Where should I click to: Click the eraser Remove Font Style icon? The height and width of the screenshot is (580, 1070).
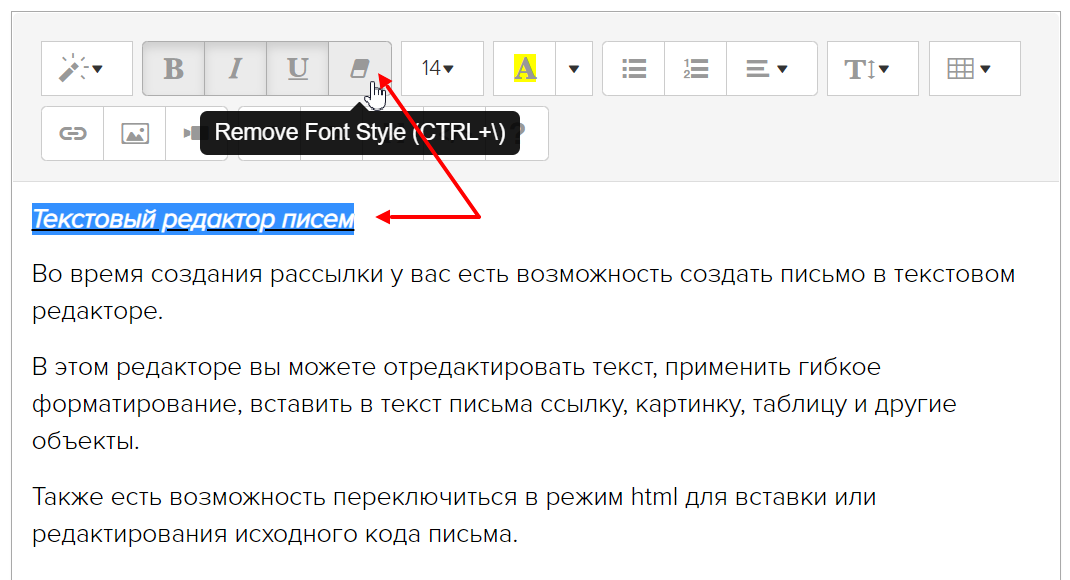[359, 69]
